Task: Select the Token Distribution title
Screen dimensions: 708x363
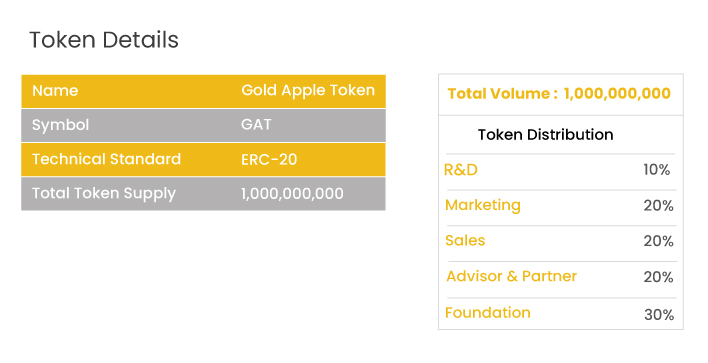Action: pos(545,135)
